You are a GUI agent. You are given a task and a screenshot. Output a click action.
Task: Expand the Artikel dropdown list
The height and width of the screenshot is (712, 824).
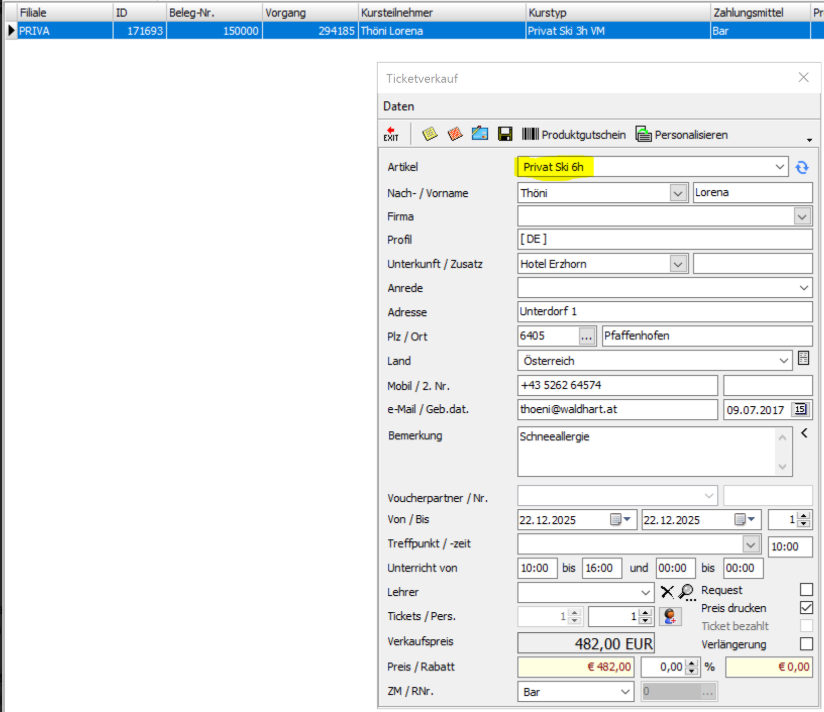pos(780,167)
